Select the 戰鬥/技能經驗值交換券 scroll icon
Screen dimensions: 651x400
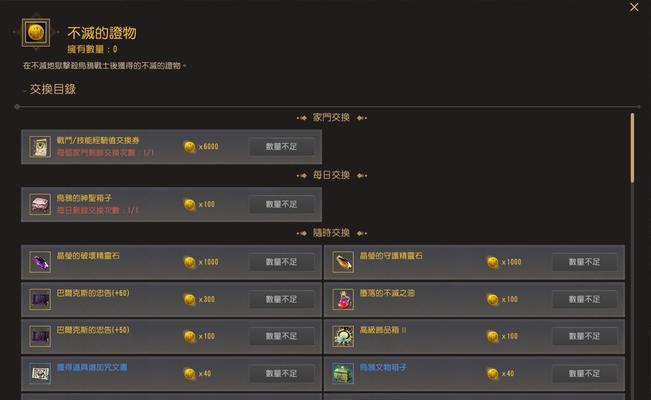pos(40,147)
